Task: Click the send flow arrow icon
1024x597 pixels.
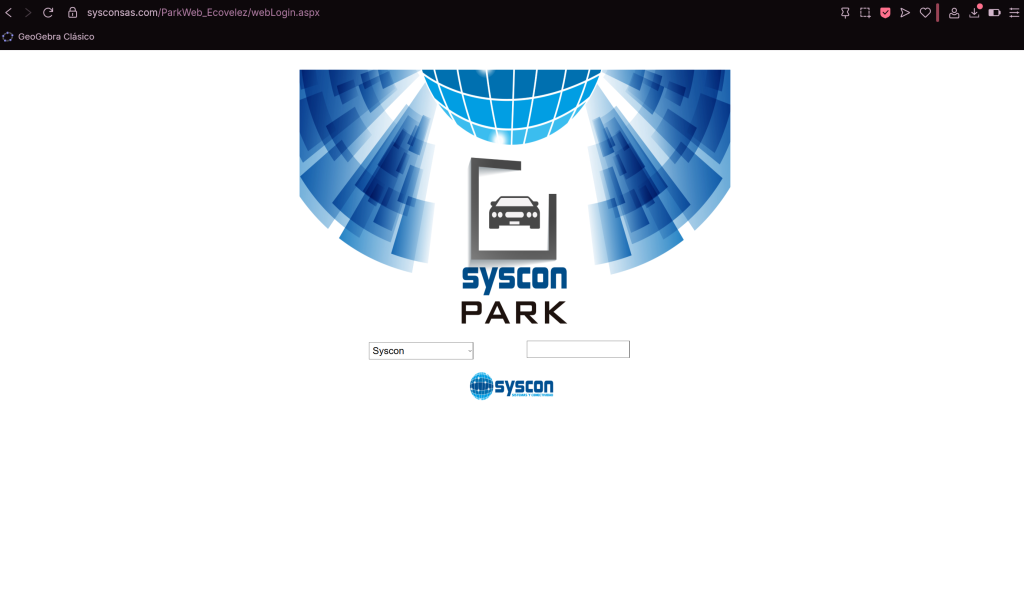Action: (905, 12)
